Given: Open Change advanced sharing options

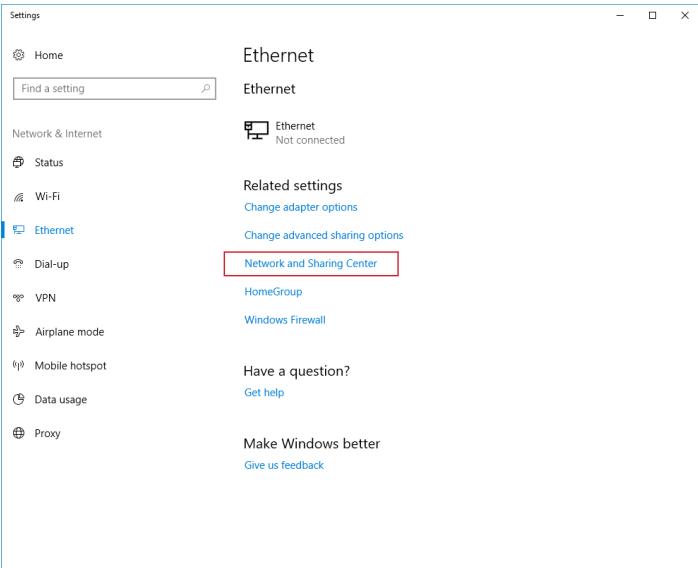Looking at the screenshot, I should (x=324, y=235).
